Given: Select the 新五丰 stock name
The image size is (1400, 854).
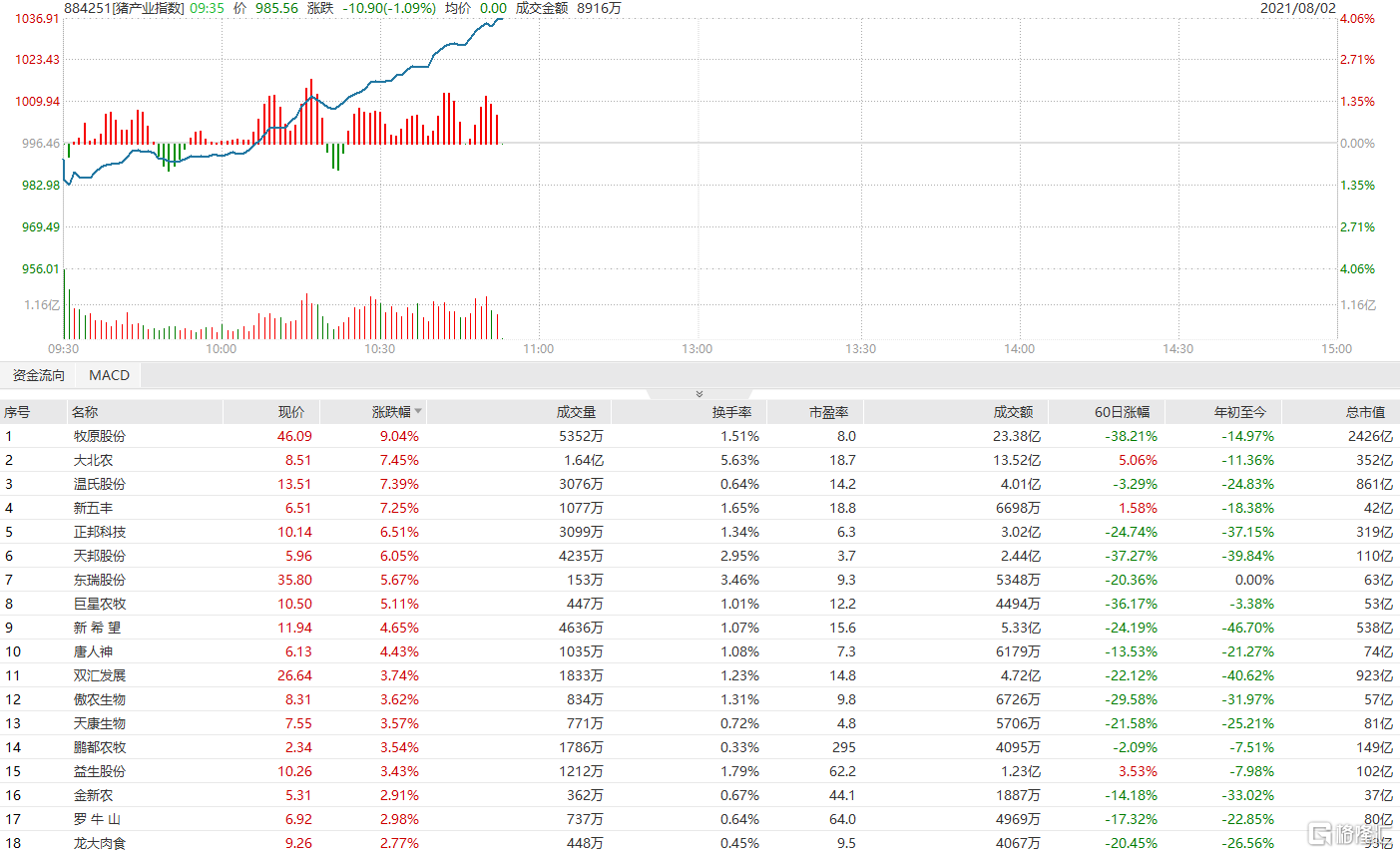Looking at the screenshot, I should tap(93, 508).
